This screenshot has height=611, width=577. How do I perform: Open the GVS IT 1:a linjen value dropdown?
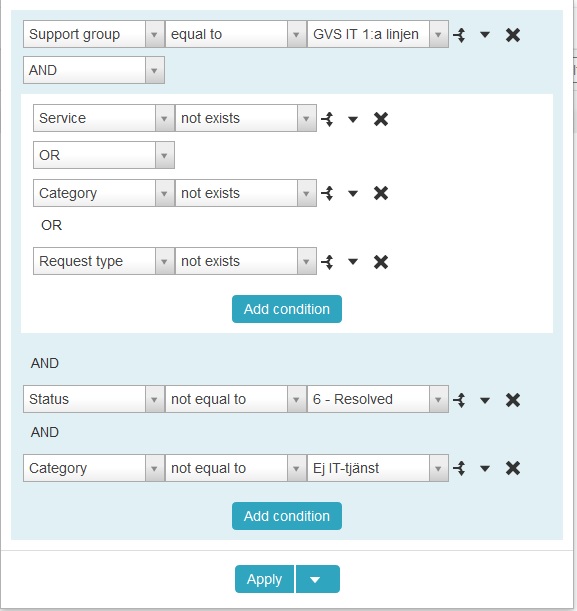click(378, 34)
